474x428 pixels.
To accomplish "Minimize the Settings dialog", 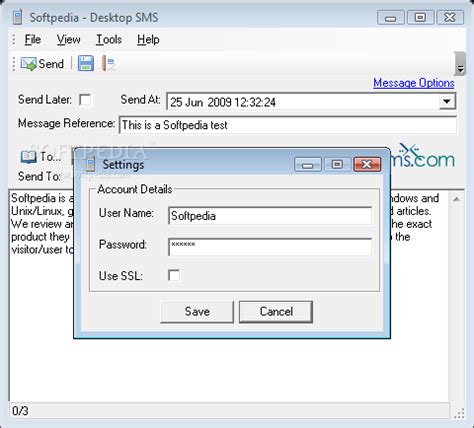I will (308, 164).
